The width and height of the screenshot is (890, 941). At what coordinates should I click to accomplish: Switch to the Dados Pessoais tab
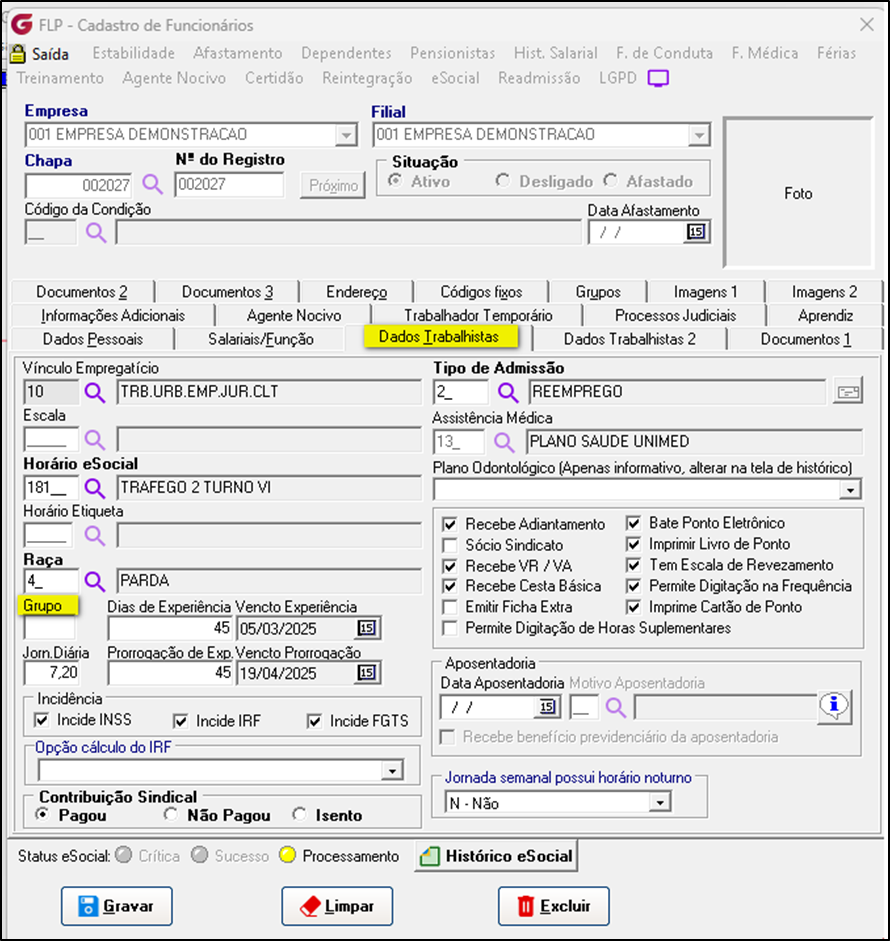(x=93, y=339)
